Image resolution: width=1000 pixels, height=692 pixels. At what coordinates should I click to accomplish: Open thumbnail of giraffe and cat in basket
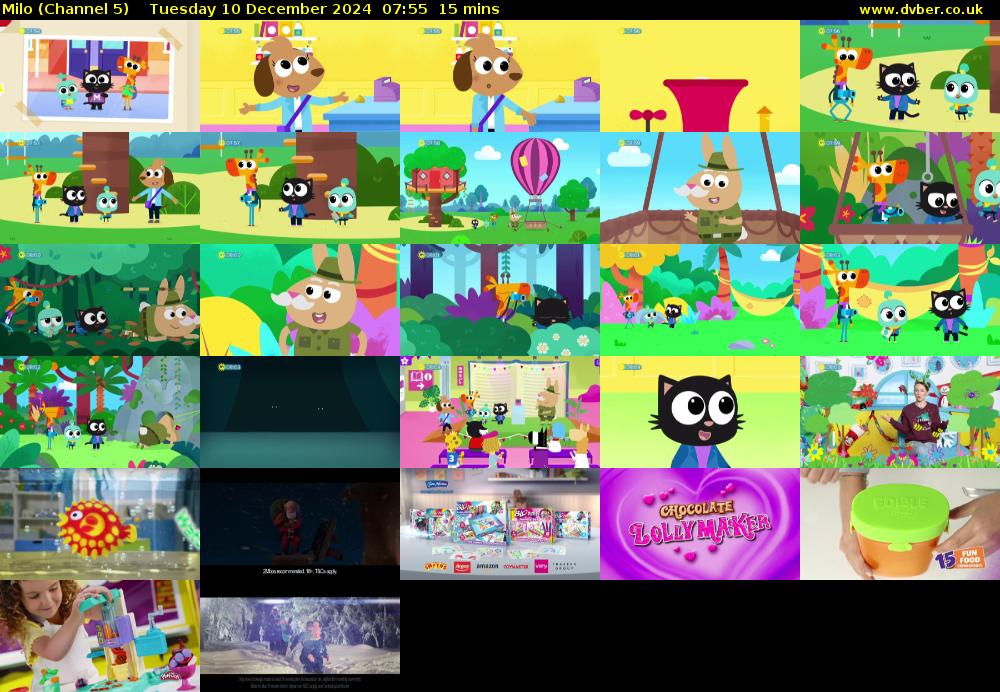click(x=900, y=188)
